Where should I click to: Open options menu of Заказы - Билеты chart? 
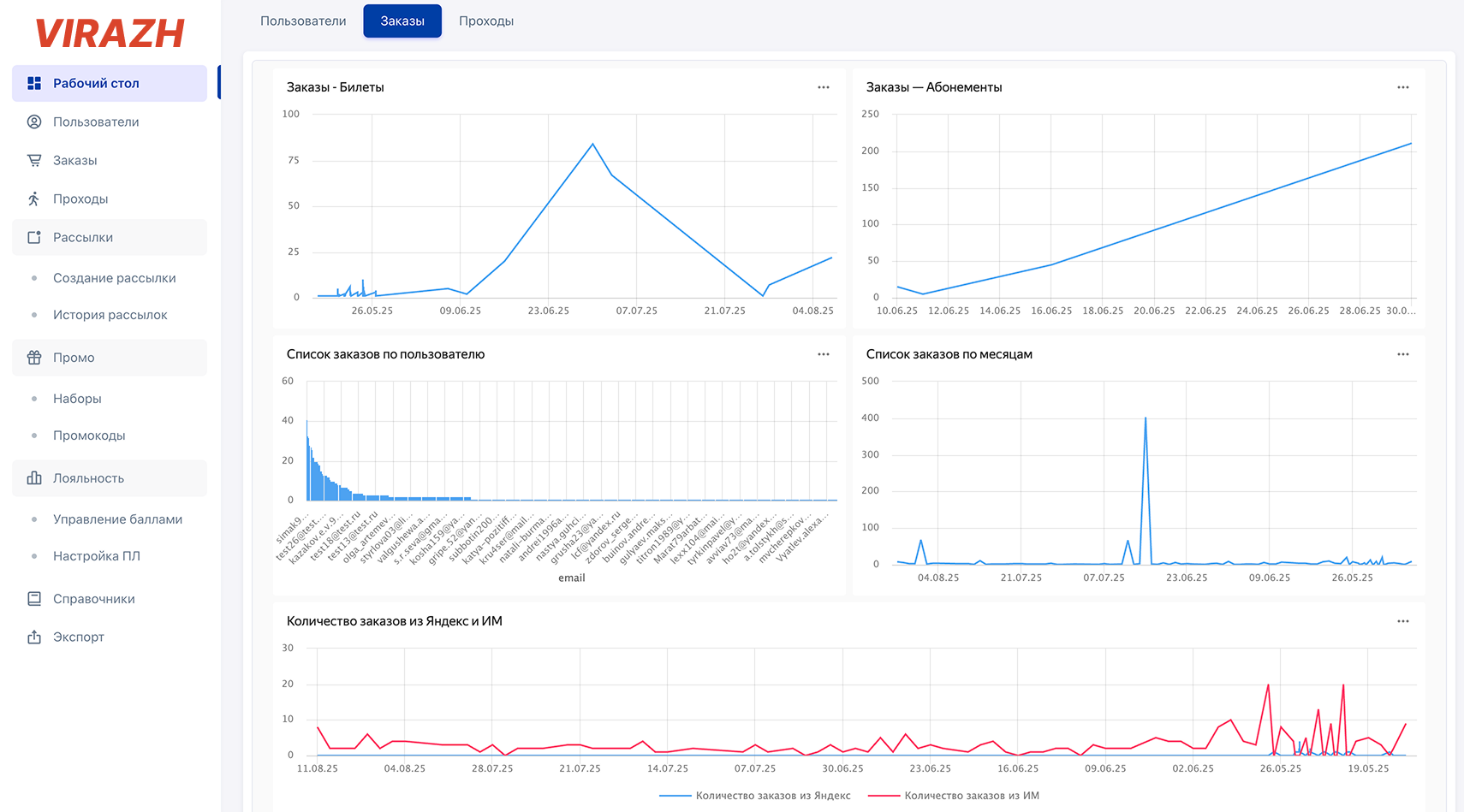(824, 87)
